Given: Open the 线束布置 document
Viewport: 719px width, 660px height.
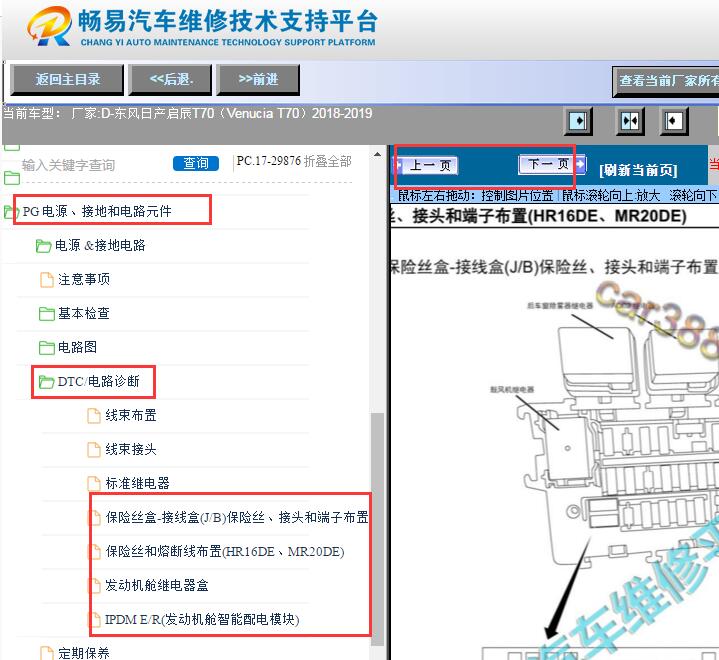Looking at the screenshot, I should tap(131, 415).
